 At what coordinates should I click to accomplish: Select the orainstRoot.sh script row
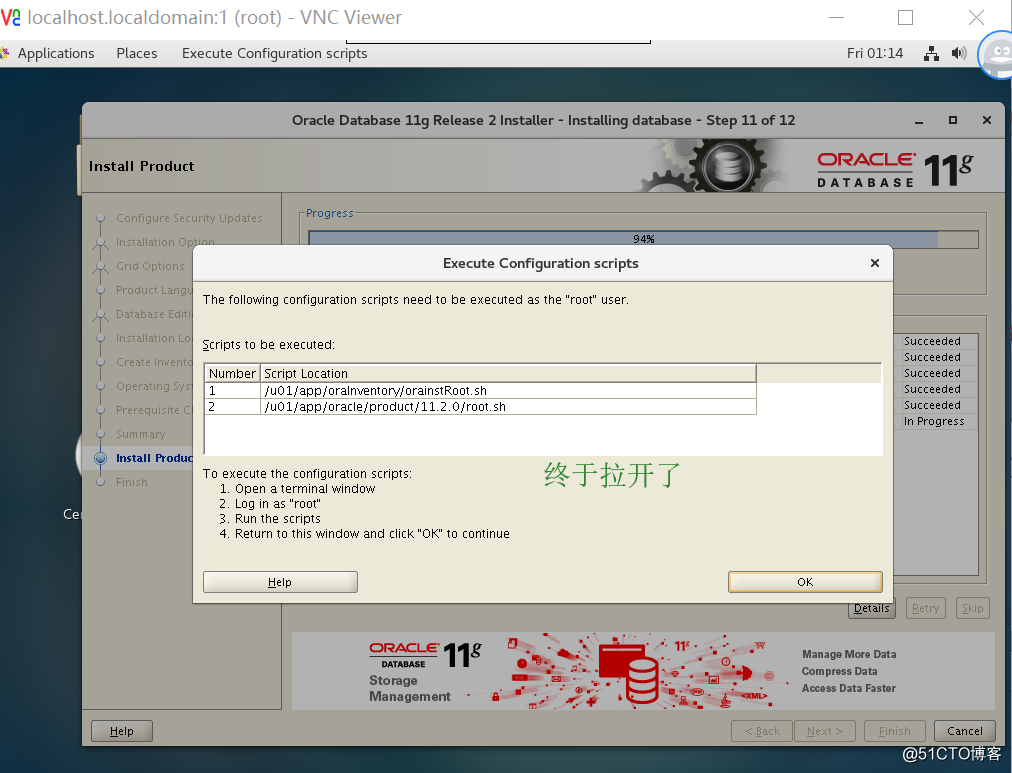pyautogui.click(x=480, y=390)
